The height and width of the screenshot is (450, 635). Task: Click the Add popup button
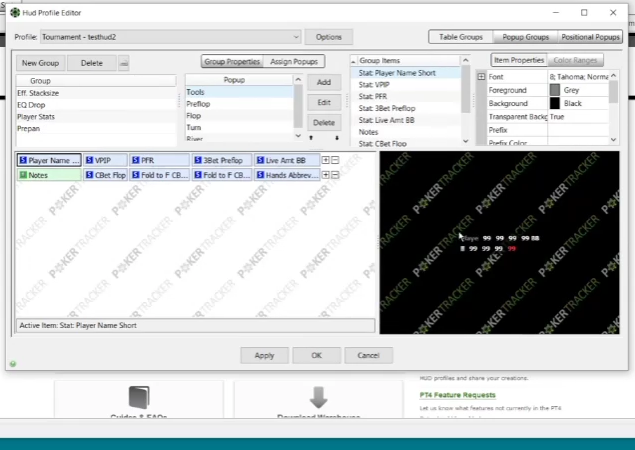click(x=324, y=82)
